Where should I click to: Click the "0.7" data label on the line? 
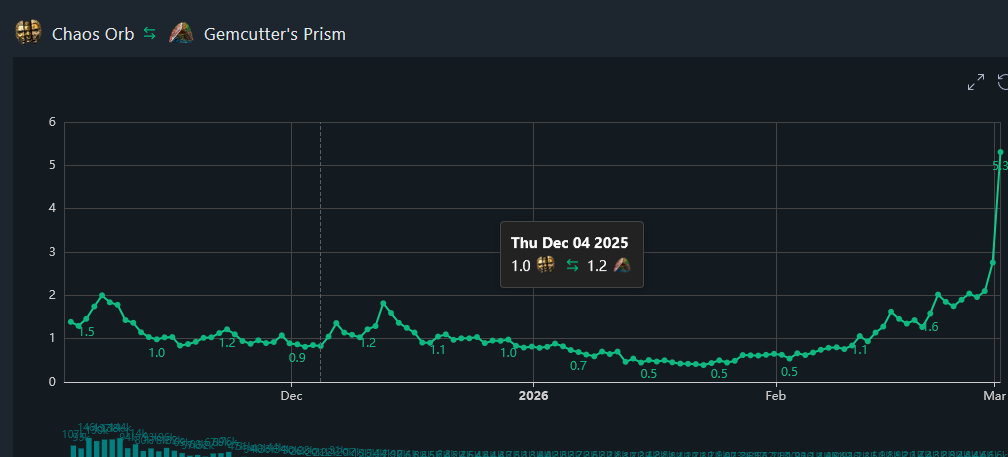click(x=579, y=366)
